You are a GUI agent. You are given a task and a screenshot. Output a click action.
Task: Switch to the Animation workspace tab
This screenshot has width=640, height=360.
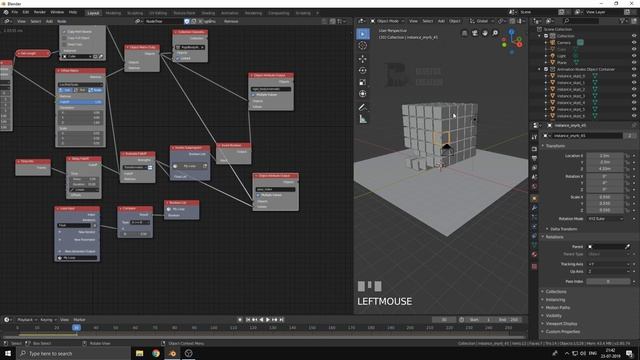coord(229,13)
